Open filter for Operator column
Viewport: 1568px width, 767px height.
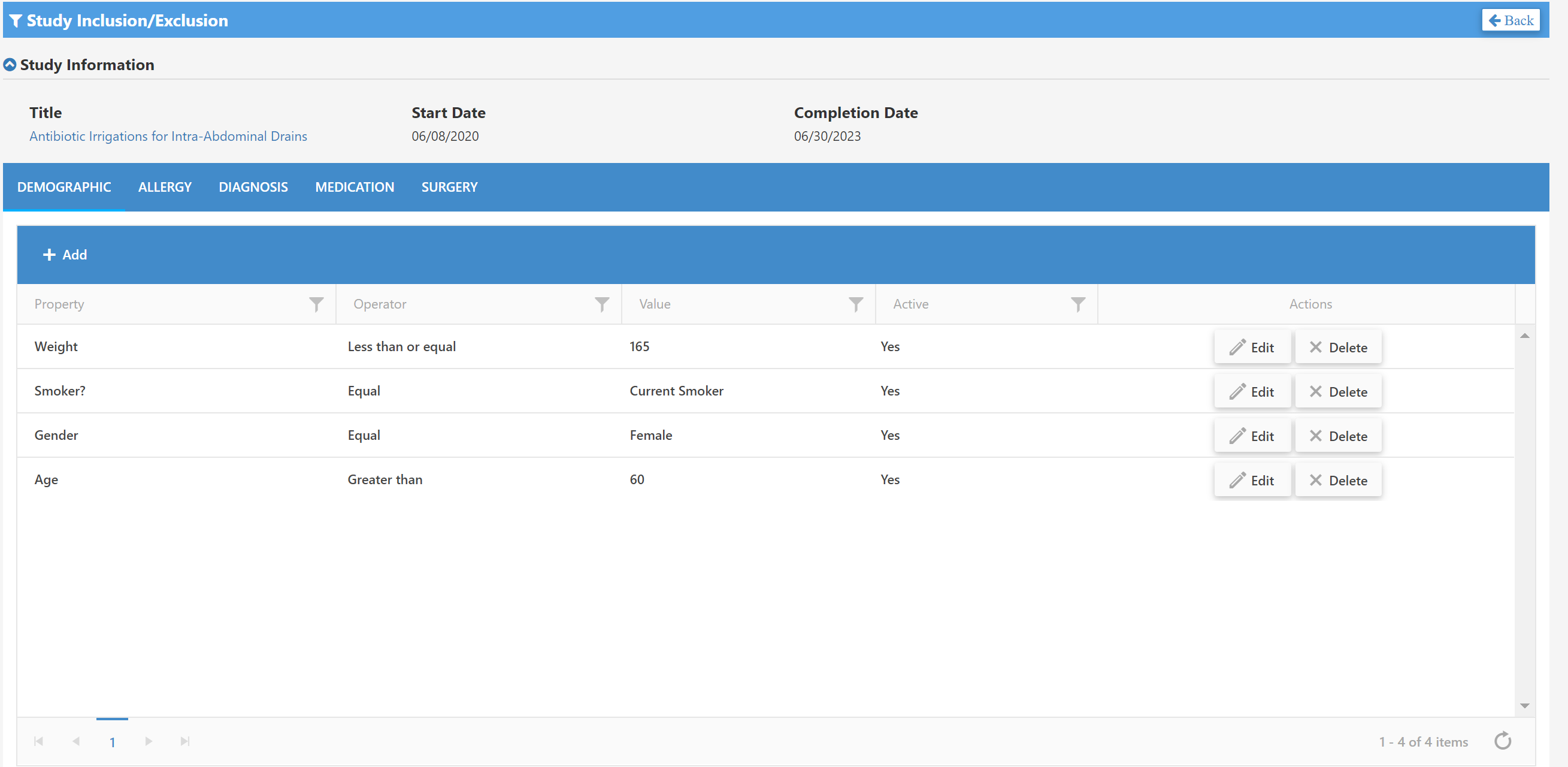coord(601,304)
